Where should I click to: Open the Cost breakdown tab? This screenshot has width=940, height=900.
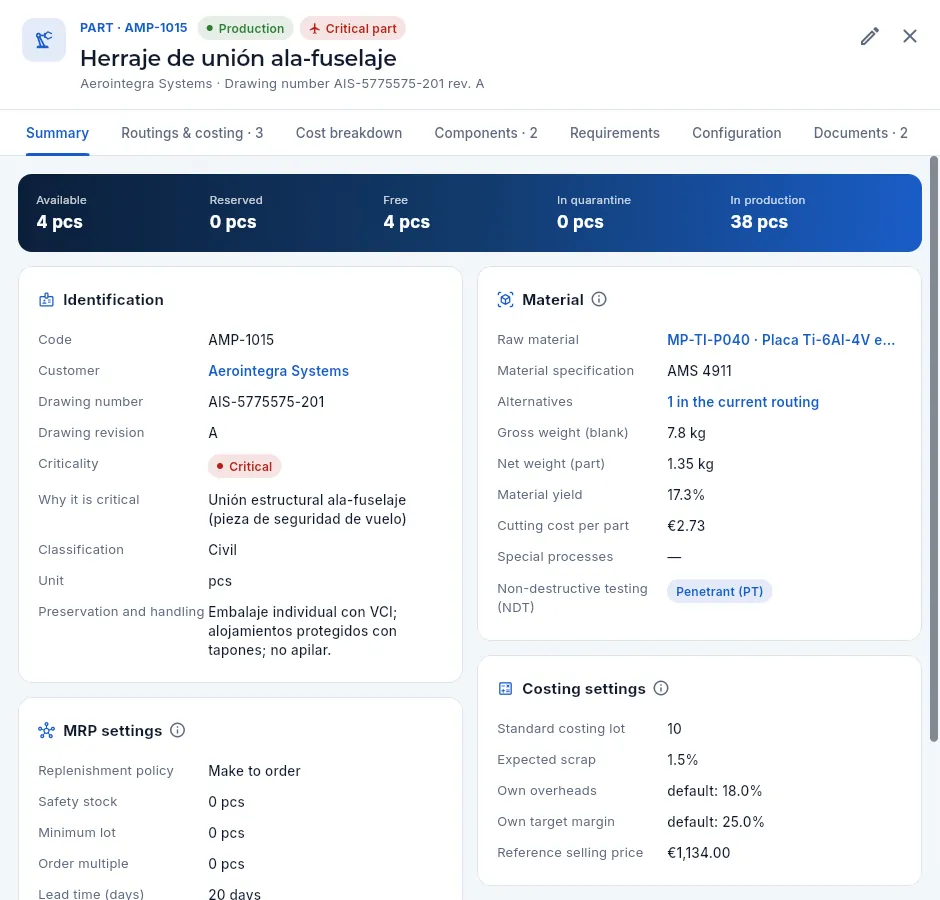[349, 133]
